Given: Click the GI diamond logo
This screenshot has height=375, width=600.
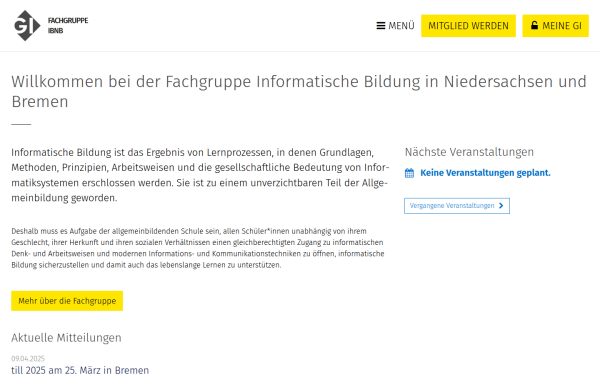Looking at the screenshot, I should [27, 26].
